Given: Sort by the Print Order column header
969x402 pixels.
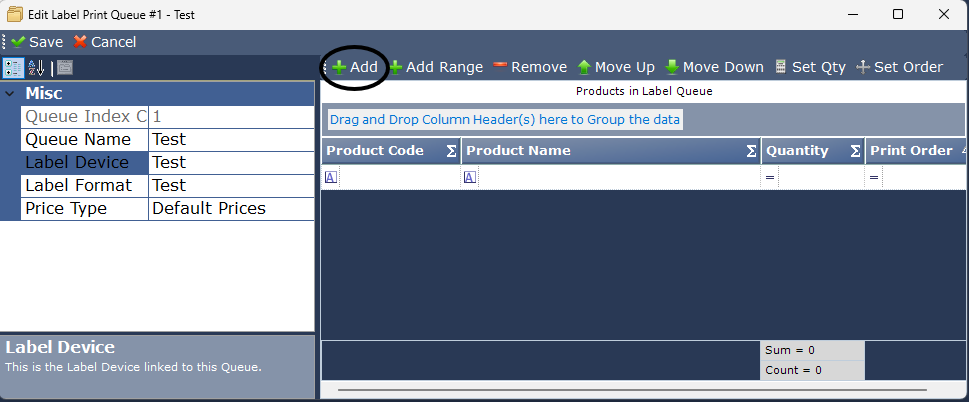Looking at the screenshot, I should click(x=910, y=151).
